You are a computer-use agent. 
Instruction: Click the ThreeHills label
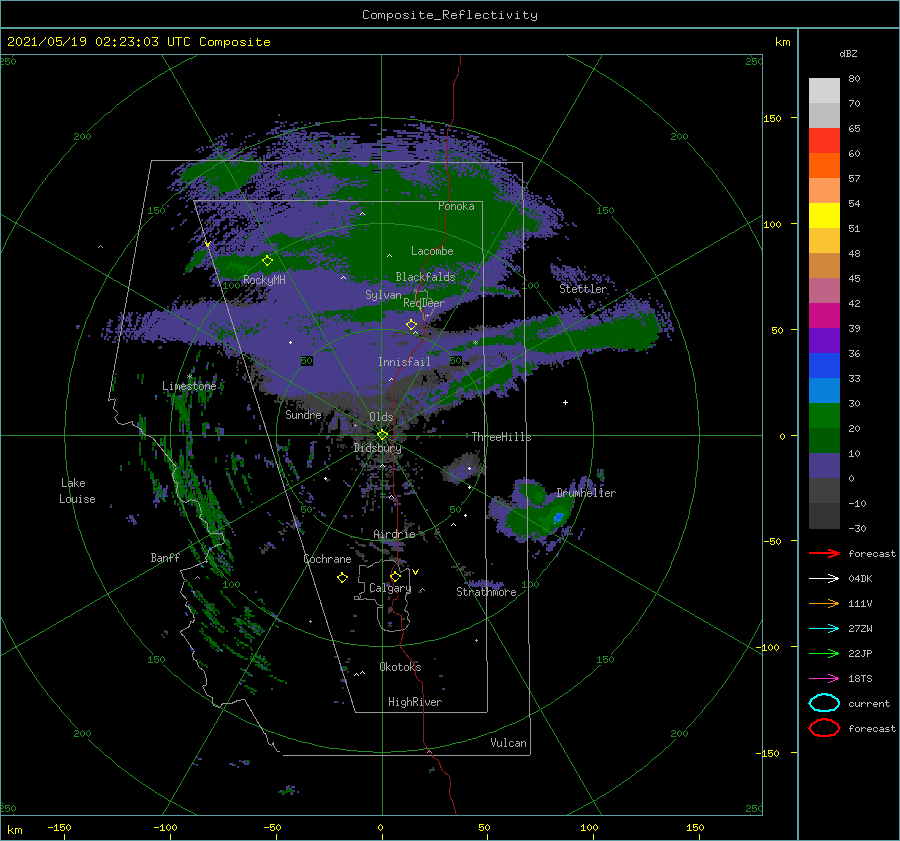pyautogui.click(x=501, y=437)
